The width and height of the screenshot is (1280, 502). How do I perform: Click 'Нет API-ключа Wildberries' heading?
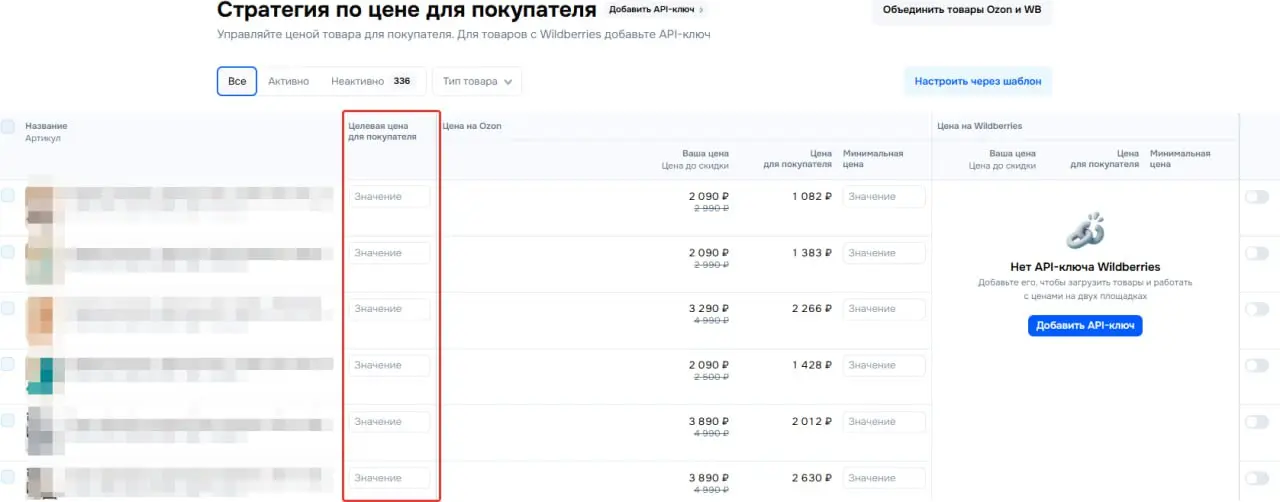pos(1085,267)
